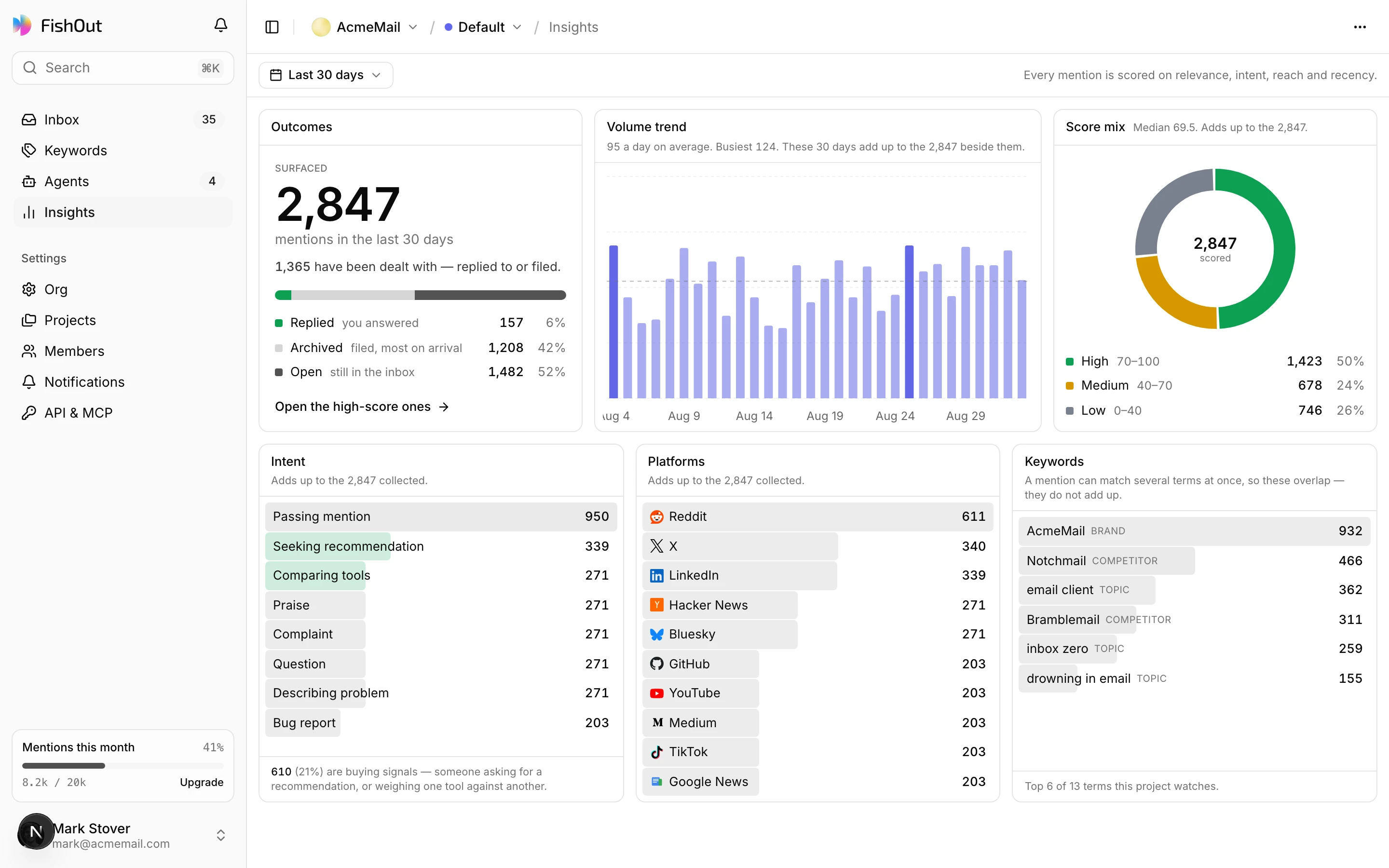Image resolution: width=1389 pixels, height=868 pixels.
Task: Open API & MCP settings
Action: 122,413
